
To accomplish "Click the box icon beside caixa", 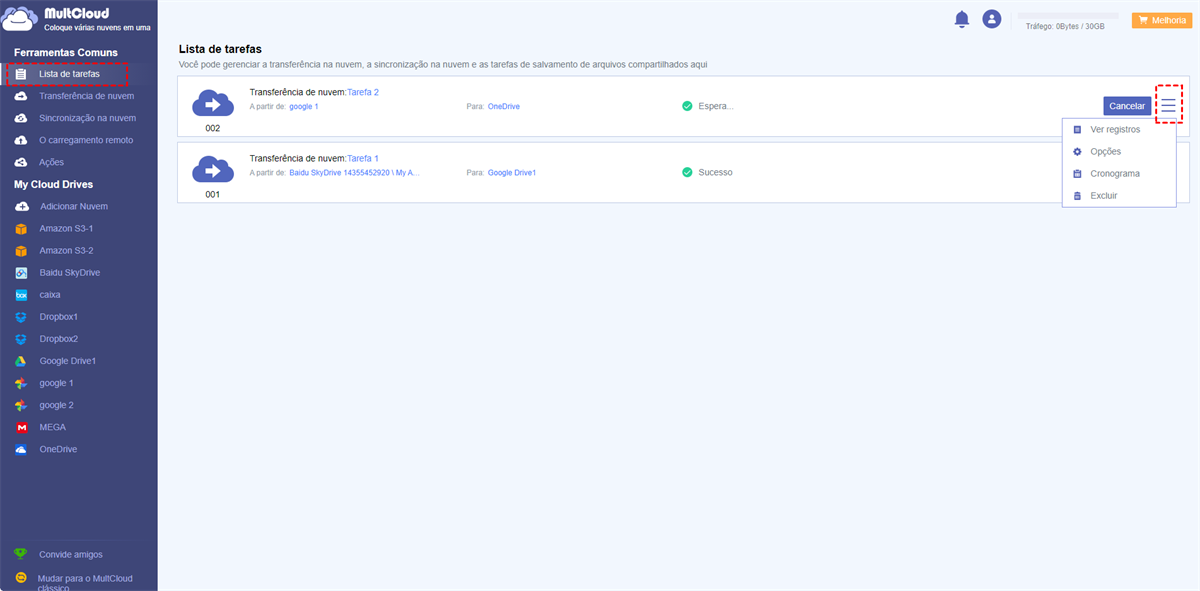I will tap(20, 295).
